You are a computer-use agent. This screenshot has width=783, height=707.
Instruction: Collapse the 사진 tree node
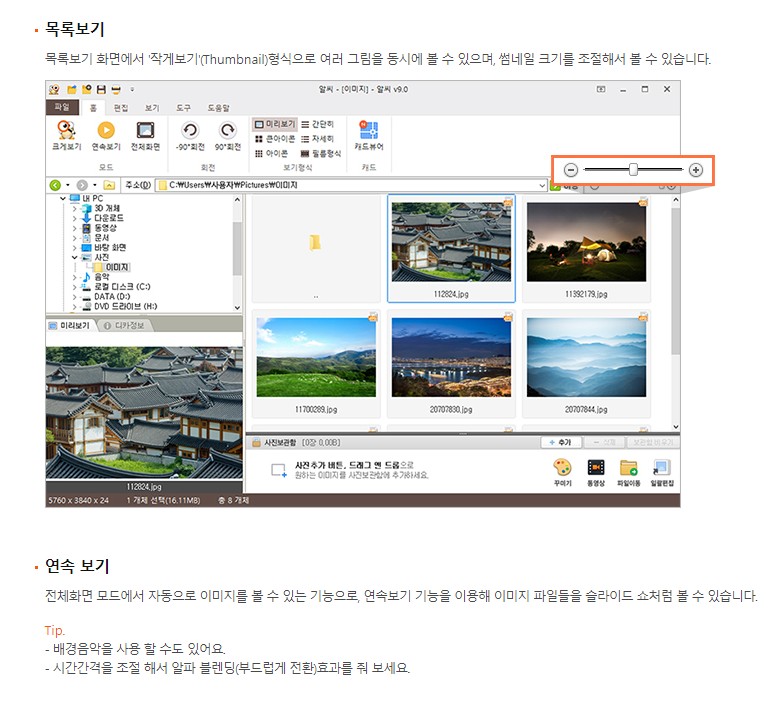[74, 258]
